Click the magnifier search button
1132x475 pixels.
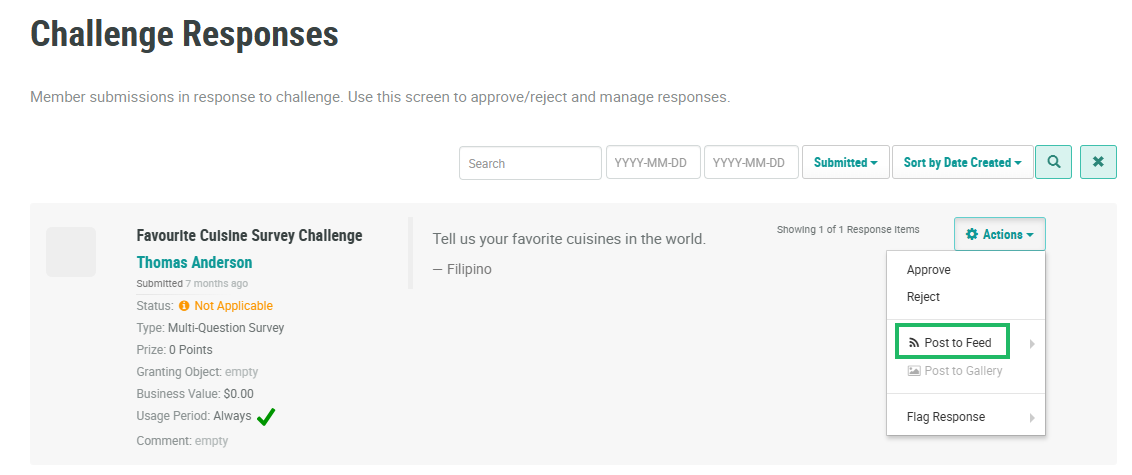[x=1053, y=162]
